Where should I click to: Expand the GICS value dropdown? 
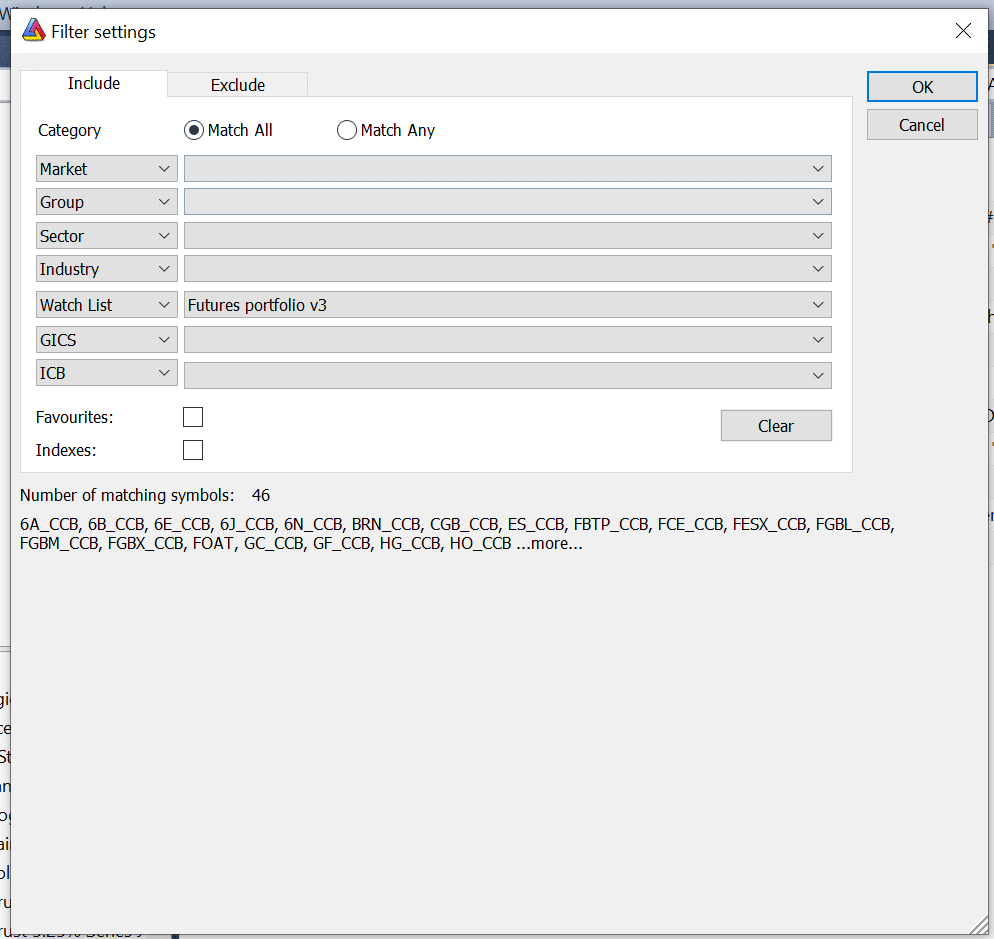click(507, 340)
